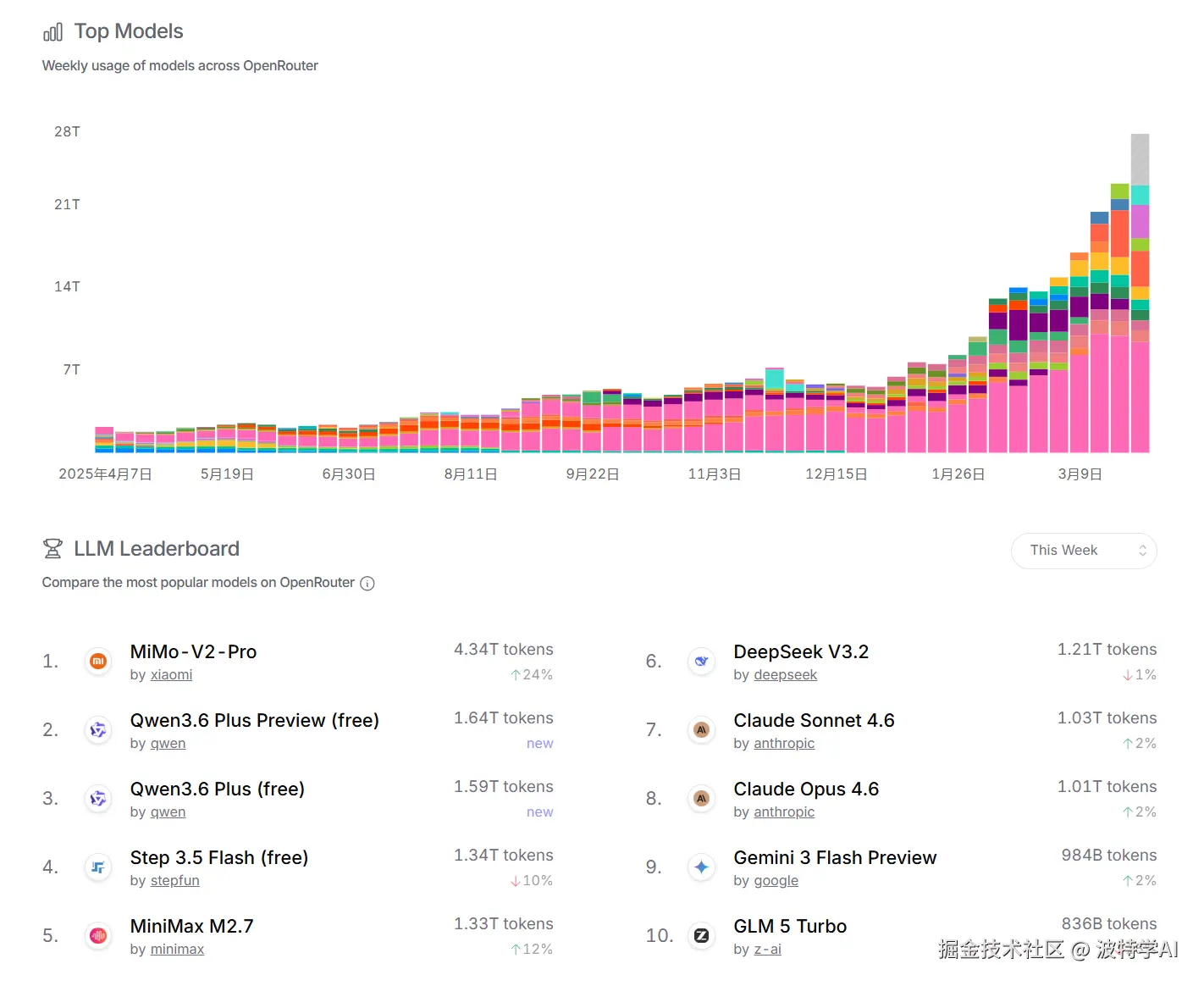Screen dimensions: 1204x986
Task: Click the bar chart icon beside Top Models
Action: pos(52,32)
